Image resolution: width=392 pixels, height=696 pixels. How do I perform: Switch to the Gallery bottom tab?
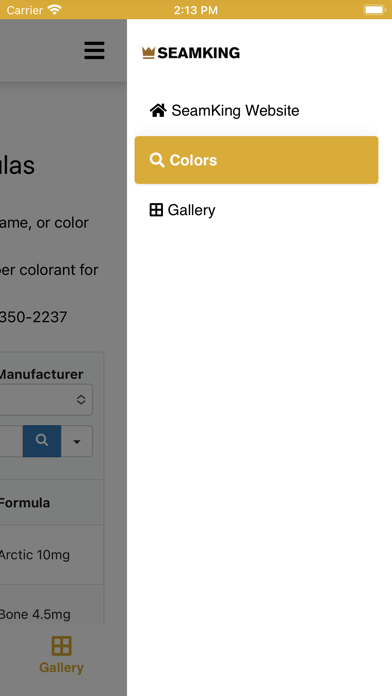coord(61,655)
